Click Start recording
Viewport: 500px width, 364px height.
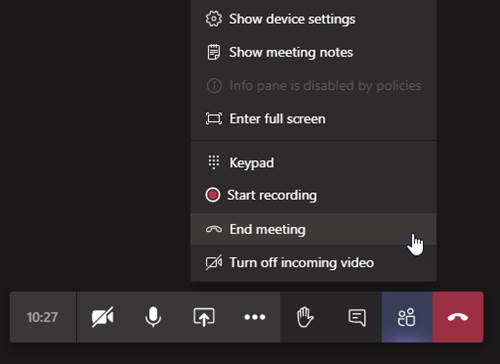pyautogui.click(x=314, y=195)
